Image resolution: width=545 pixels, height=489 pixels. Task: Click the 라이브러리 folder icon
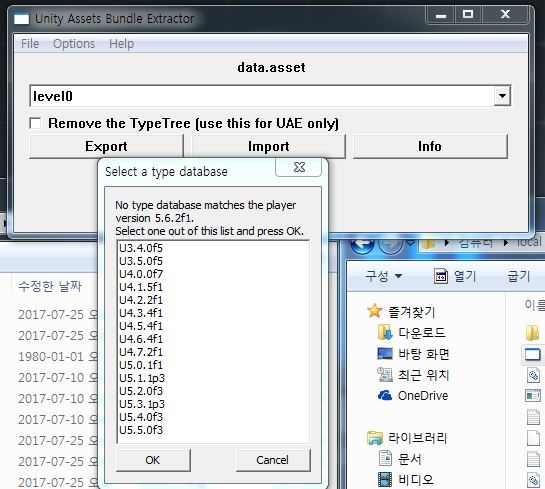point(375,438)
